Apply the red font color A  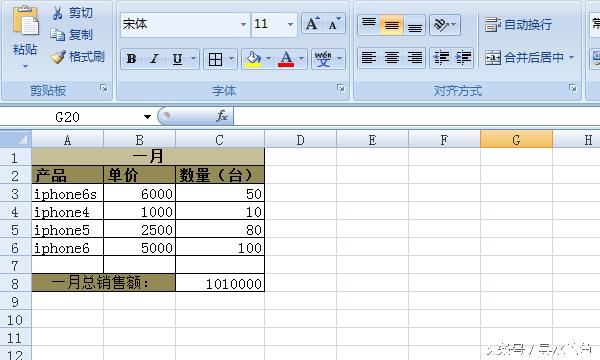coord(286,59)
